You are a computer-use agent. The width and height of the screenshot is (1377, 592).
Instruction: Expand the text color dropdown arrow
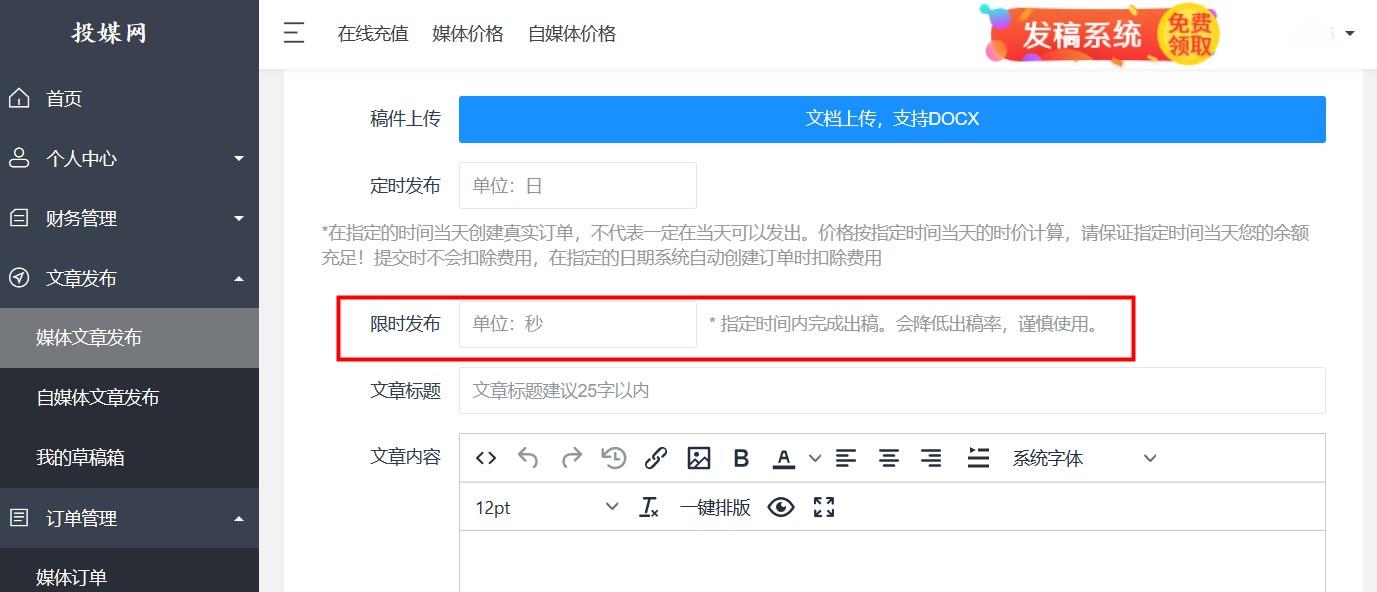(815, 458)
